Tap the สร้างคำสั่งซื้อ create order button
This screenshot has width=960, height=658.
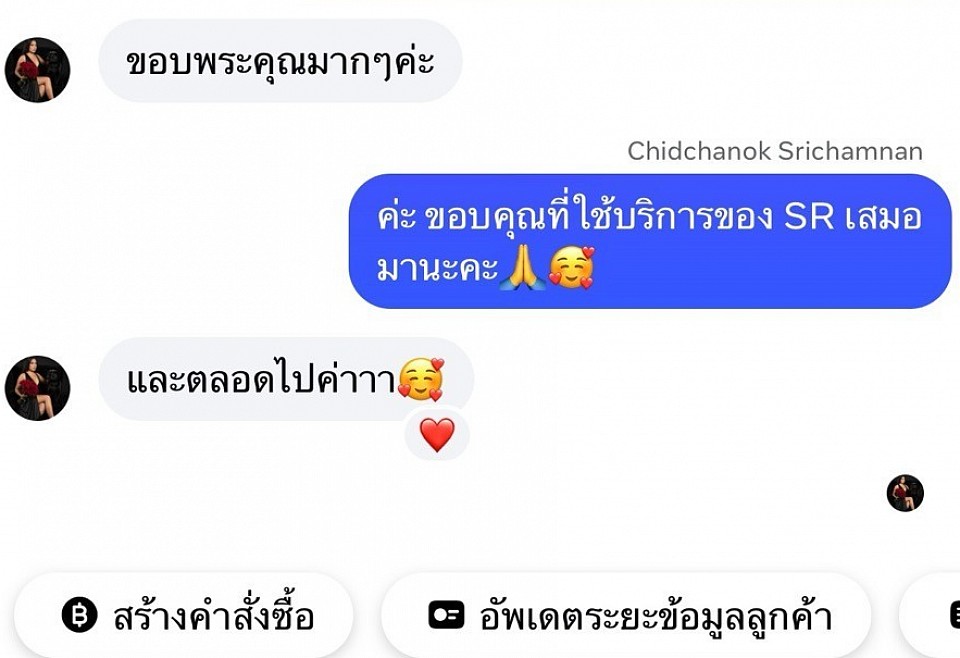[184, 615]
